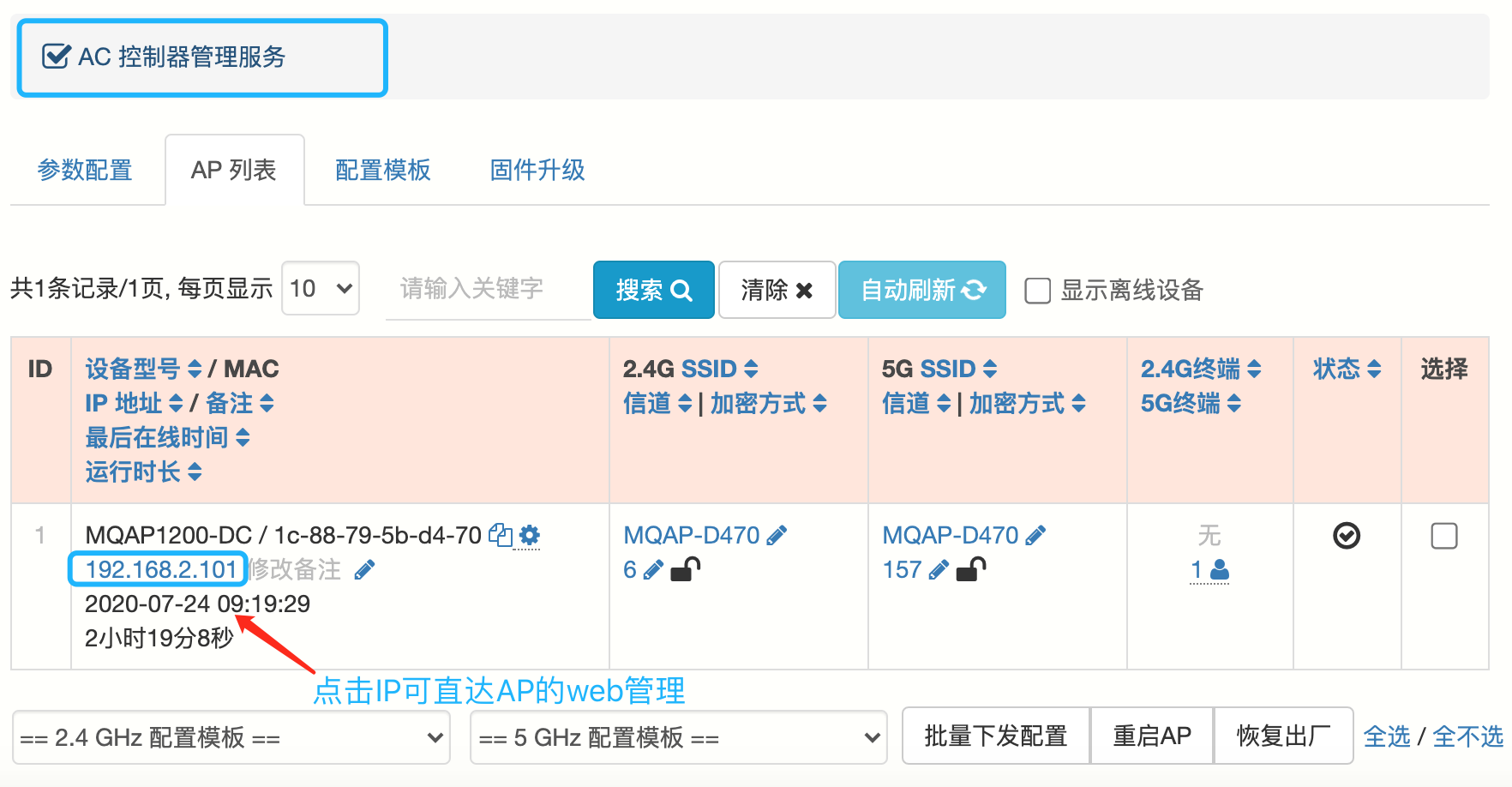The width and height of the screenshot is (1512, 787).
Task: Click the copy icon next to MAC address
Action: [500, 536]
